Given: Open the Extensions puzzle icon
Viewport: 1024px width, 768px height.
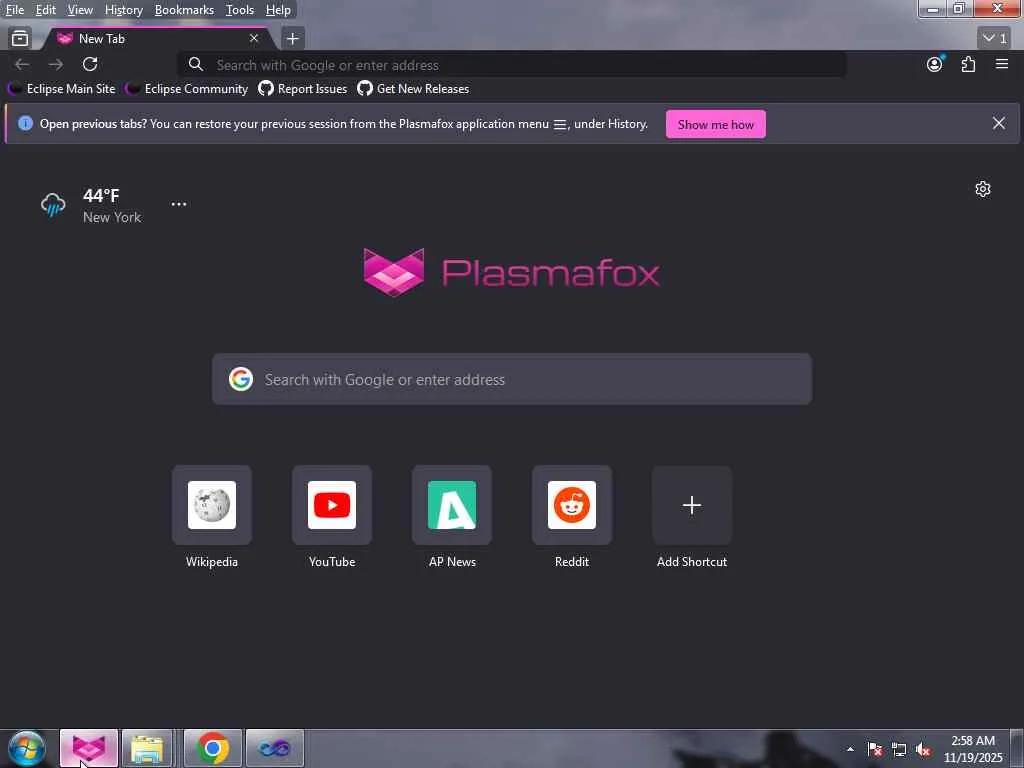Looking at the screenshot, I should pos(968,64).
